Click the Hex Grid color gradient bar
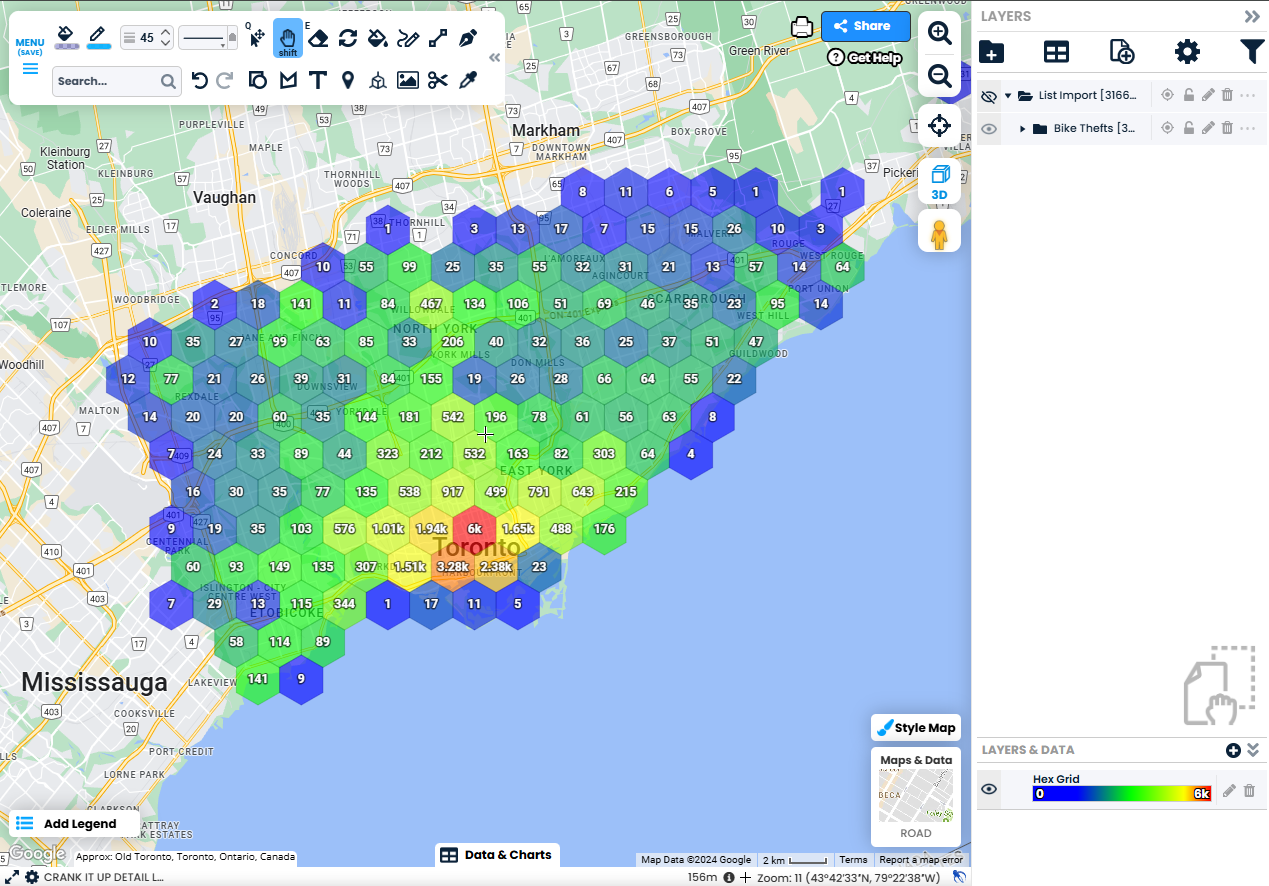Viewport: 1269px width, 886px height. coord(1122,794)
